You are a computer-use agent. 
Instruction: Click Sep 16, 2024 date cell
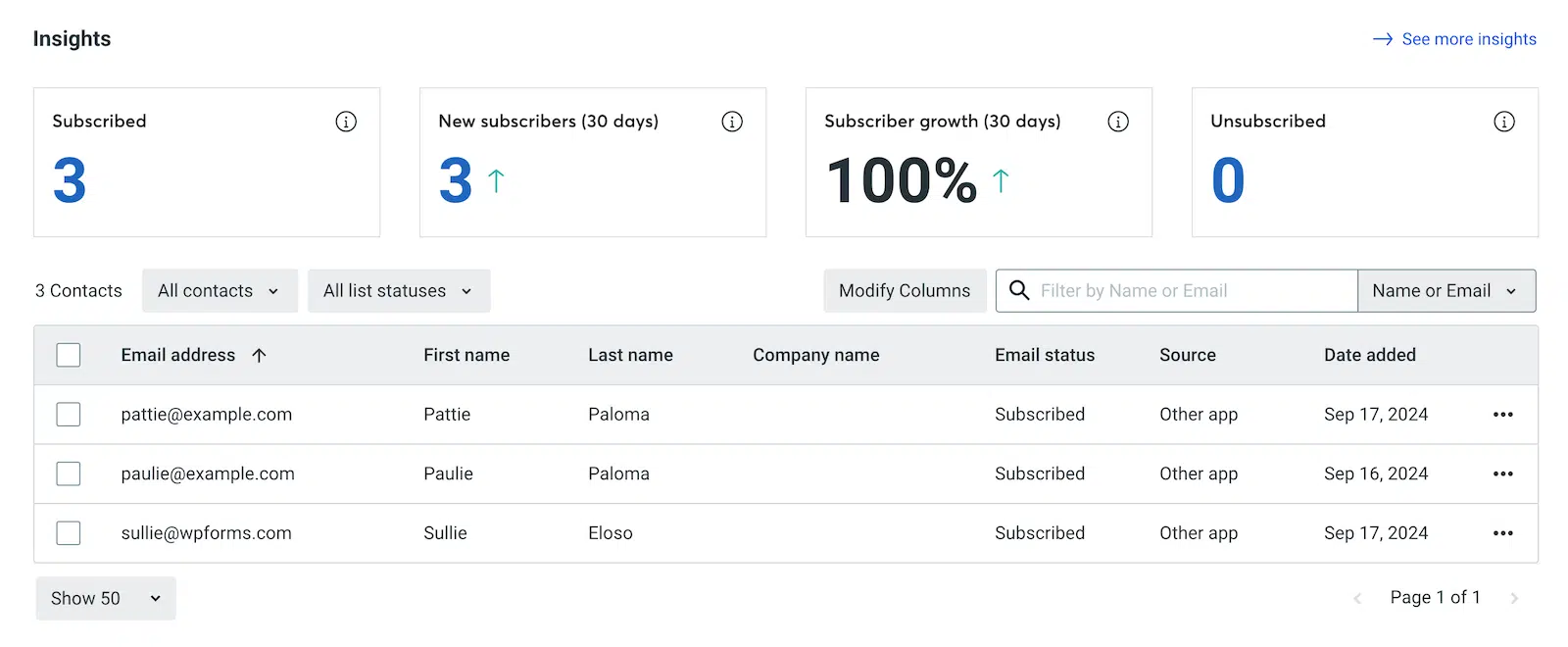click(x=1376, y=473)
